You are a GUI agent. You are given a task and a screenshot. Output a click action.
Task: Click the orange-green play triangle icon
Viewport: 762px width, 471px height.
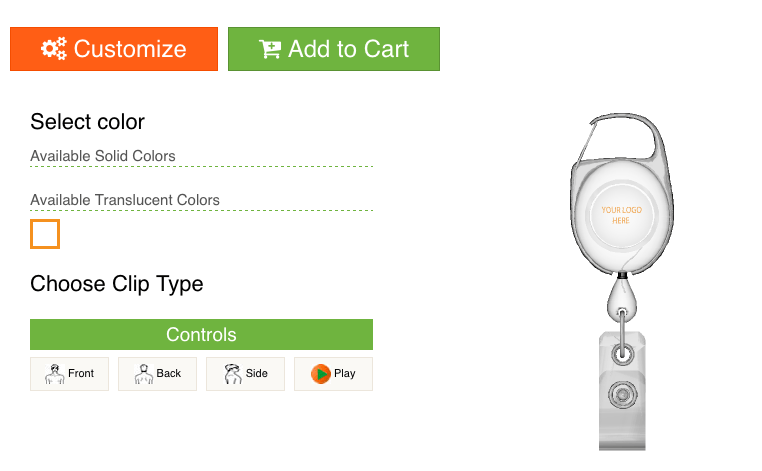coord(321,374)
